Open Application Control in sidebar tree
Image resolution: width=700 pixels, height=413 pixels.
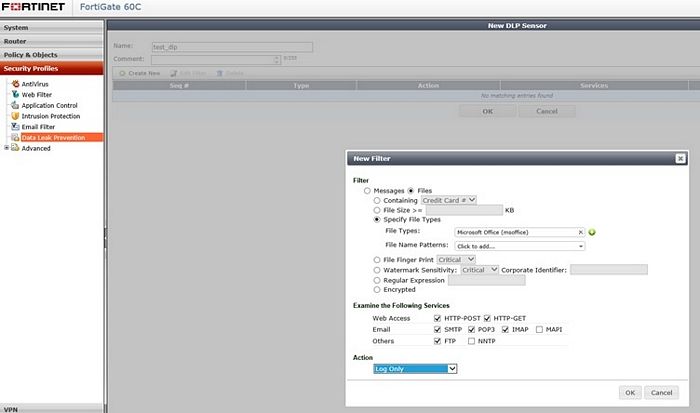tap(50, 105)
